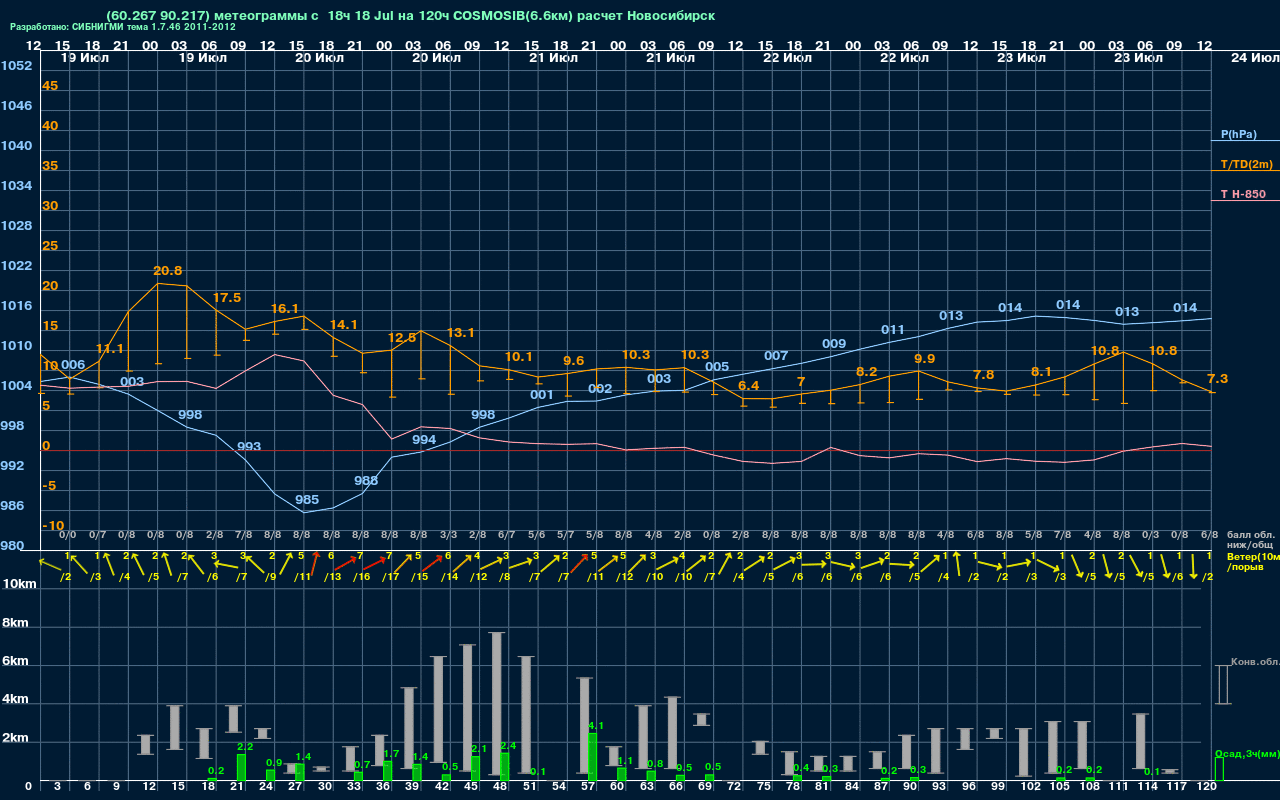Click the temperature value 14.1
This screenshot has width=1280, height=800.
(x=344, y=325)
